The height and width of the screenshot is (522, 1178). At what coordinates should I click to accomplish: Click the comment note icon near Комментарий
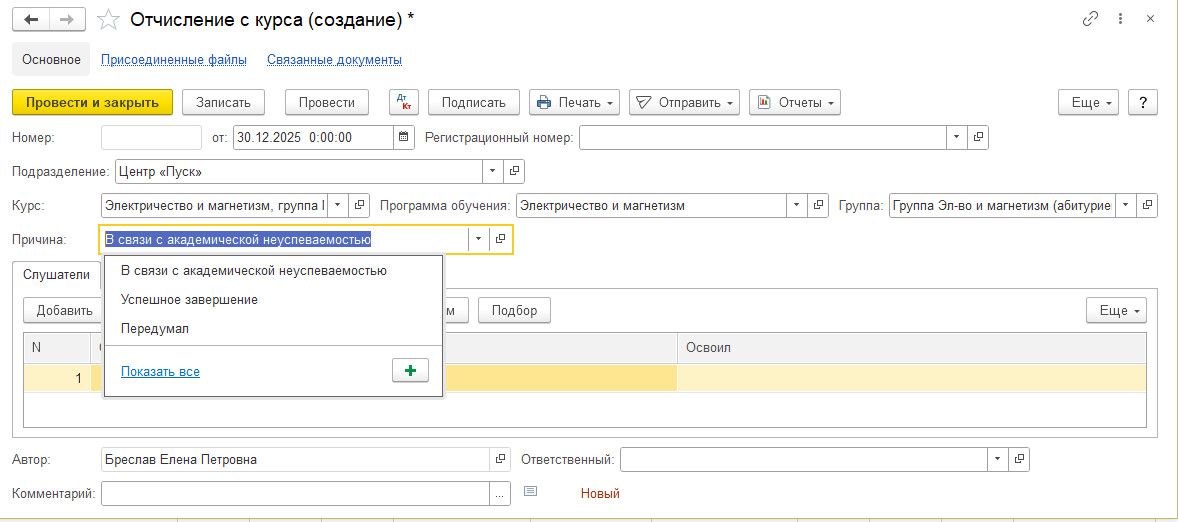tap(530, 492)
